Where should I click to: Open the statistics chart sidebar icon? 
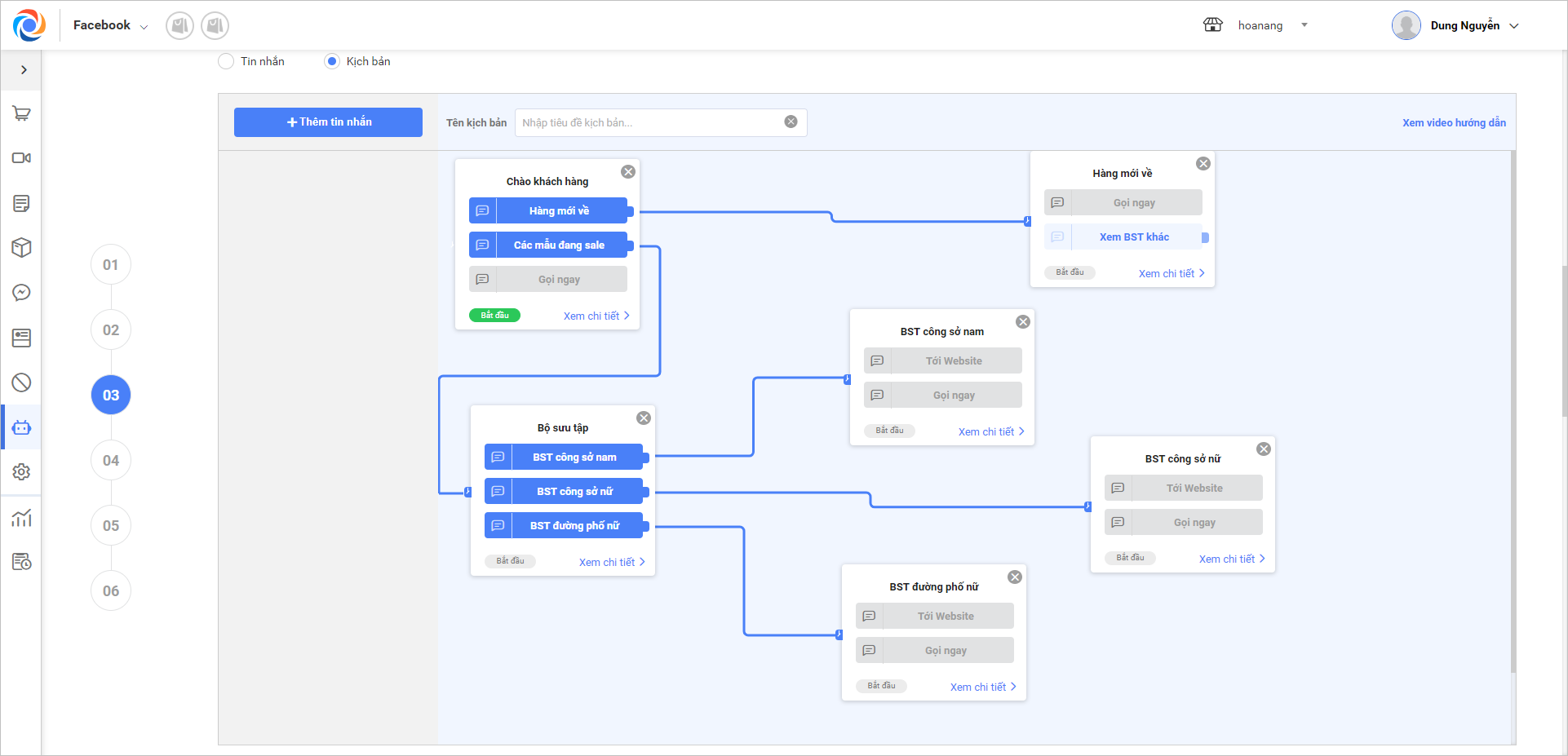point(21,518)
